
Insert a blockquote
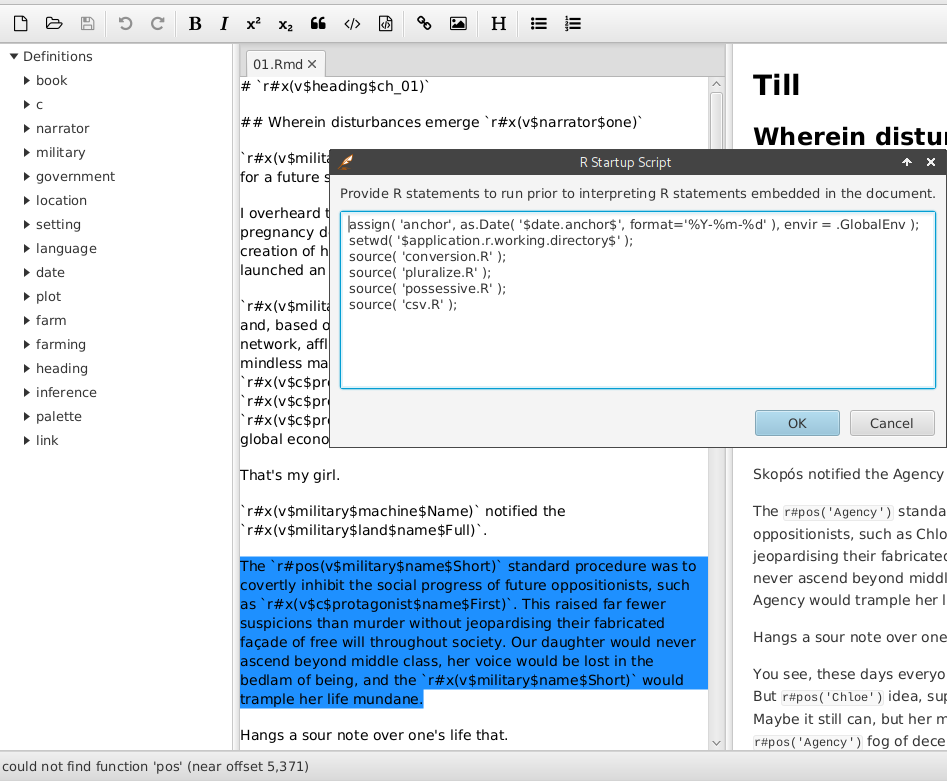point(318,23)
